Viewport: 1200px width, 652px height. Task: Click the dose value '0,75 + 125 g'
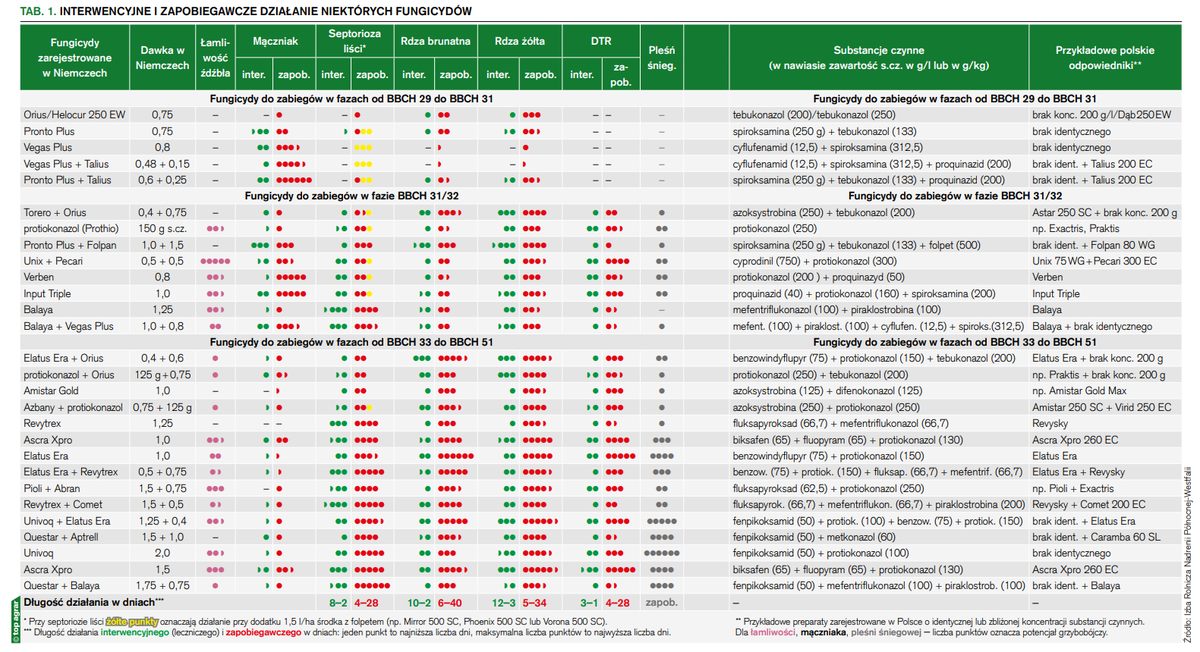(162, 407)
